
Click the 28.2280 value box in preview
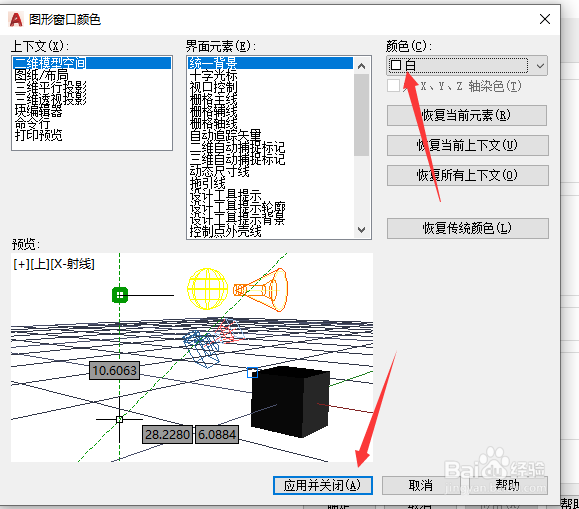(167, 434)
